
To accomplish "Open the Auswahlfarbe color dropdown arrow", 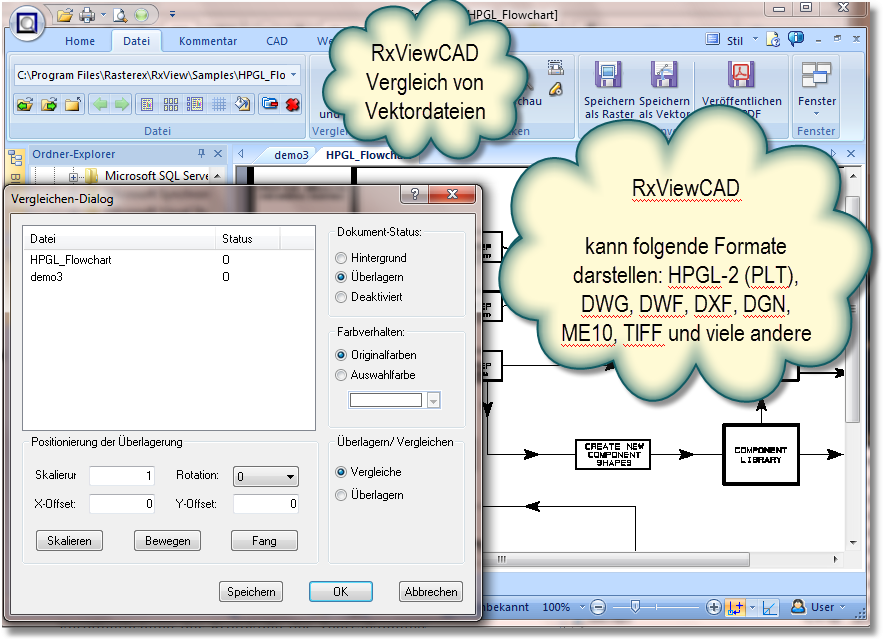I will pyautogui.click(x=433, y=401).
